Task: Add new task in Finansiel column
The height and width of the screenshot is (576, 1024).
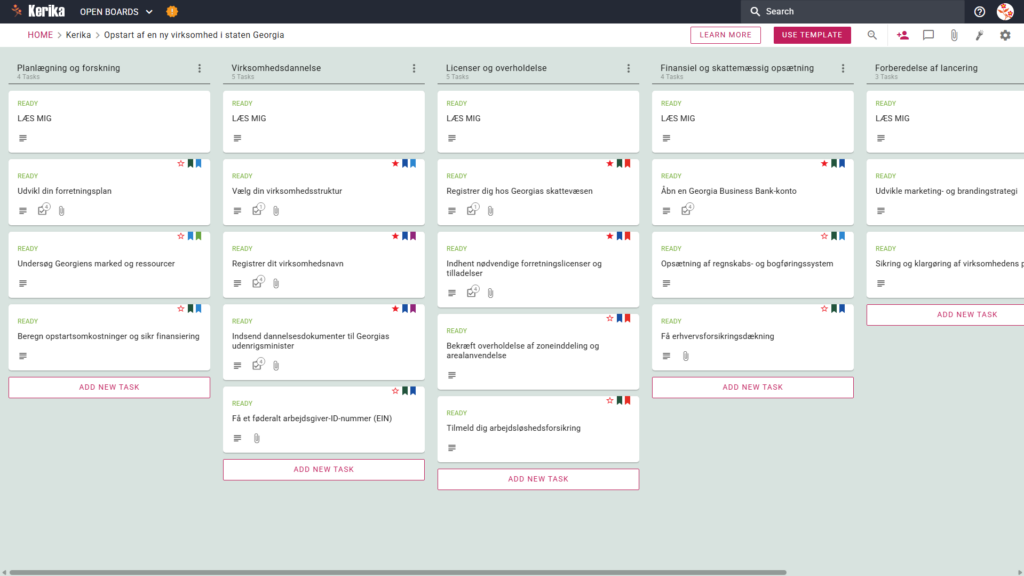Action: tap(752, 387)
